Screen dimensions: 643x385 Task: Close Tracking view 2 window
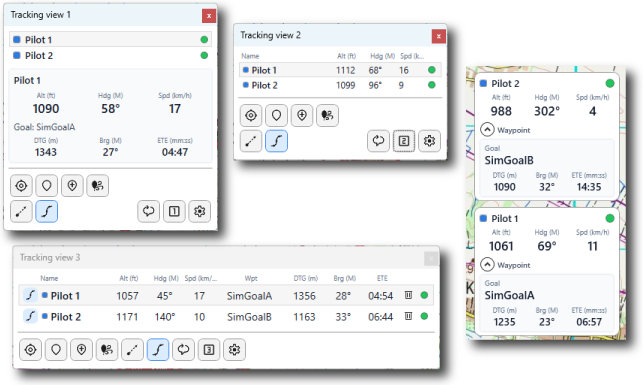point(439,36)
